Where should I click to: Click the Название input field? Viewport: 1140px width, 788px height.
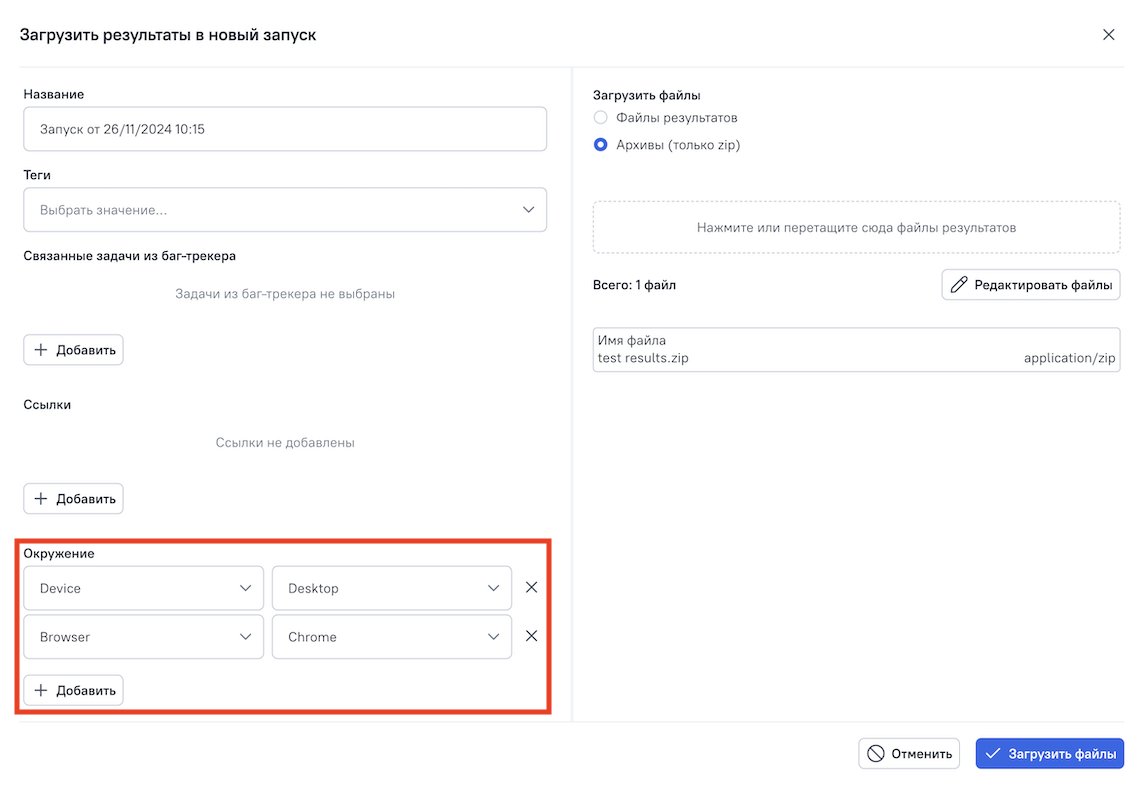click(285, 129)
